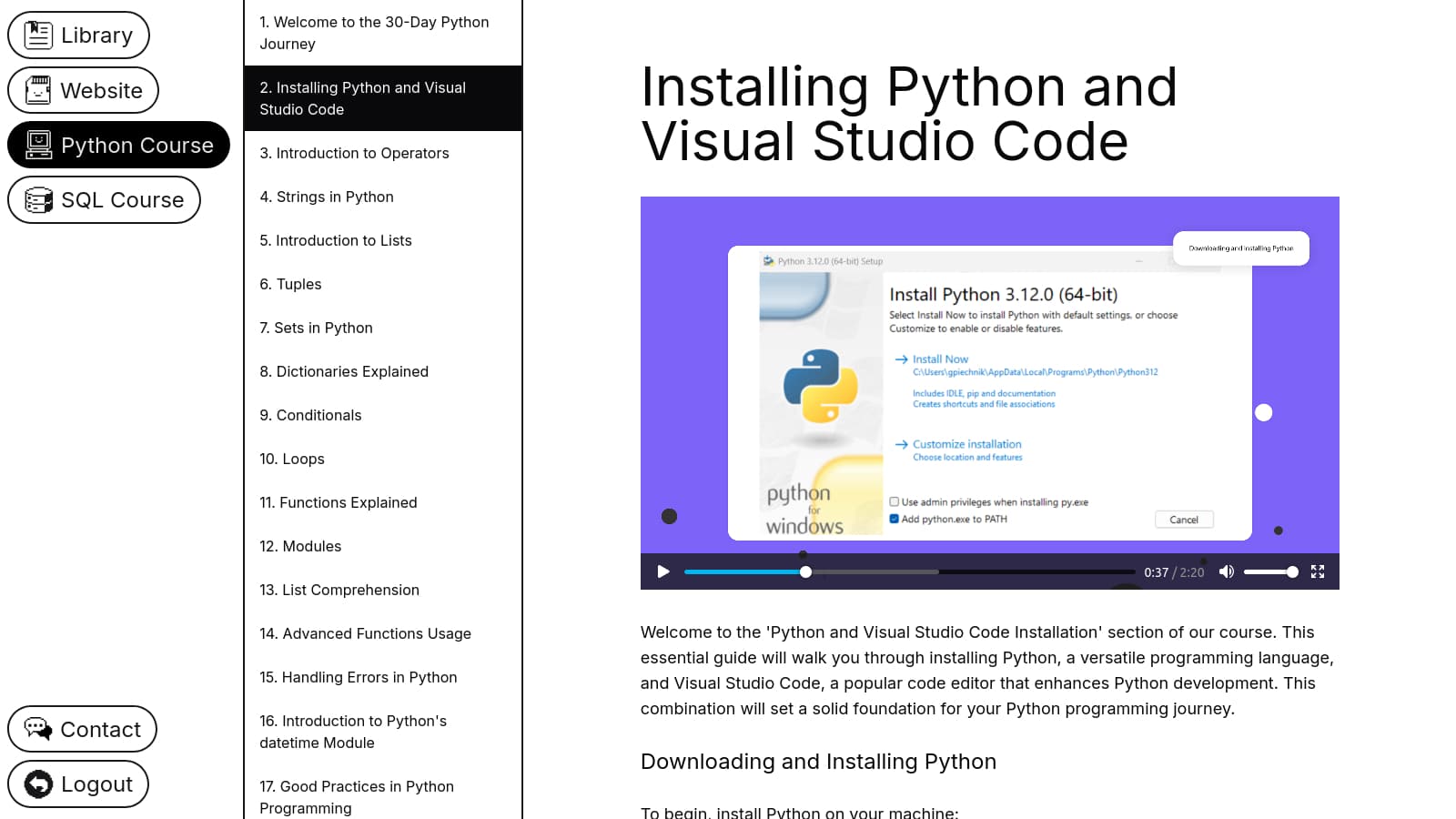Open lesson 11 Functions Explained

383,502
